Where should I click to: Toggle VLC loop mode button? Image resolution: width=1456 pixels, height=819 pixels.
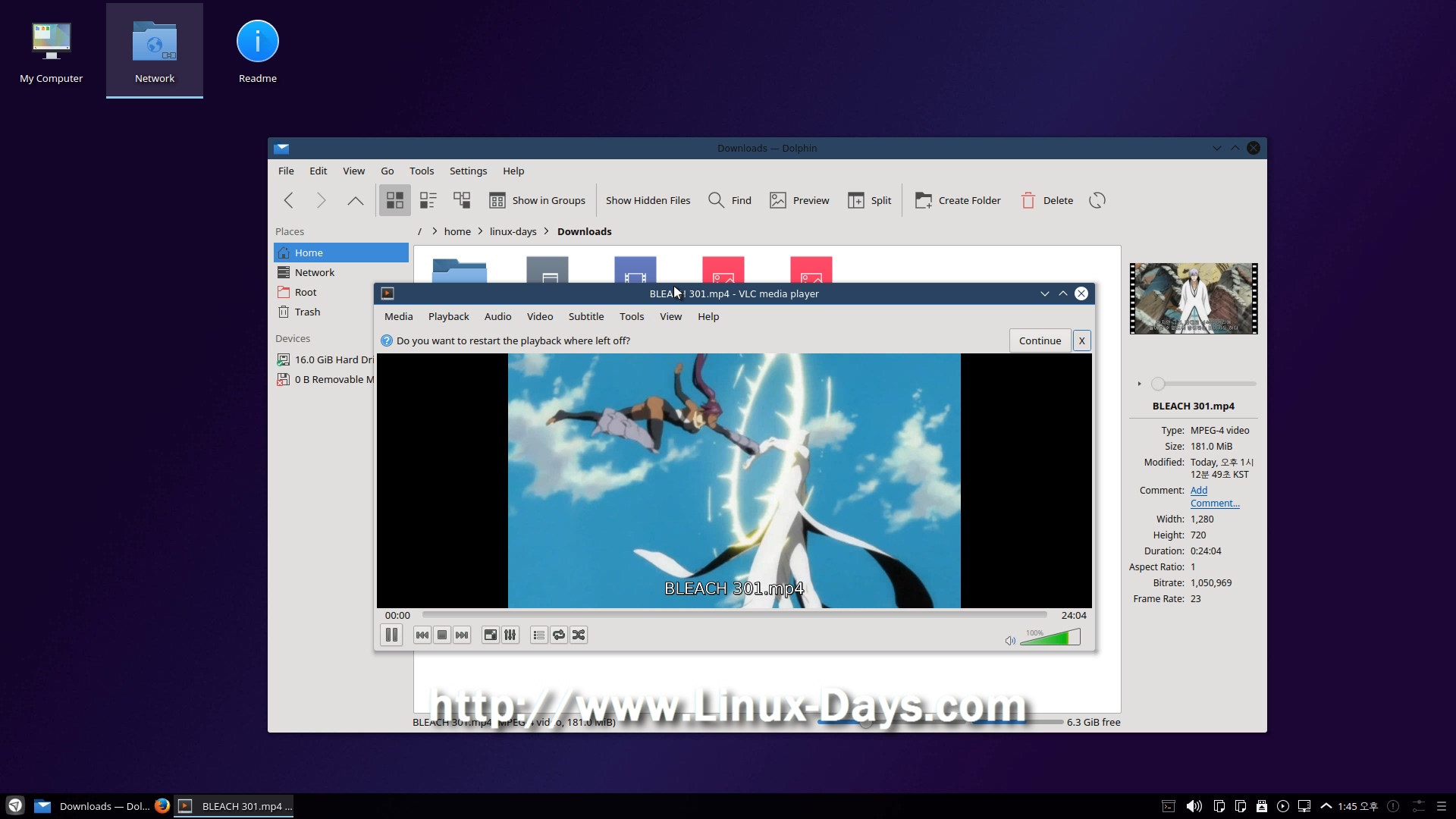[x=559, y=635]
